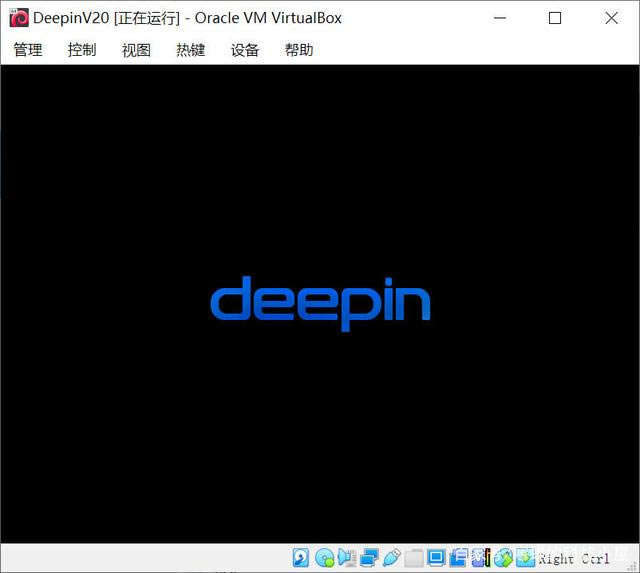Click the USB devices status icon

(x=392, y=558)
